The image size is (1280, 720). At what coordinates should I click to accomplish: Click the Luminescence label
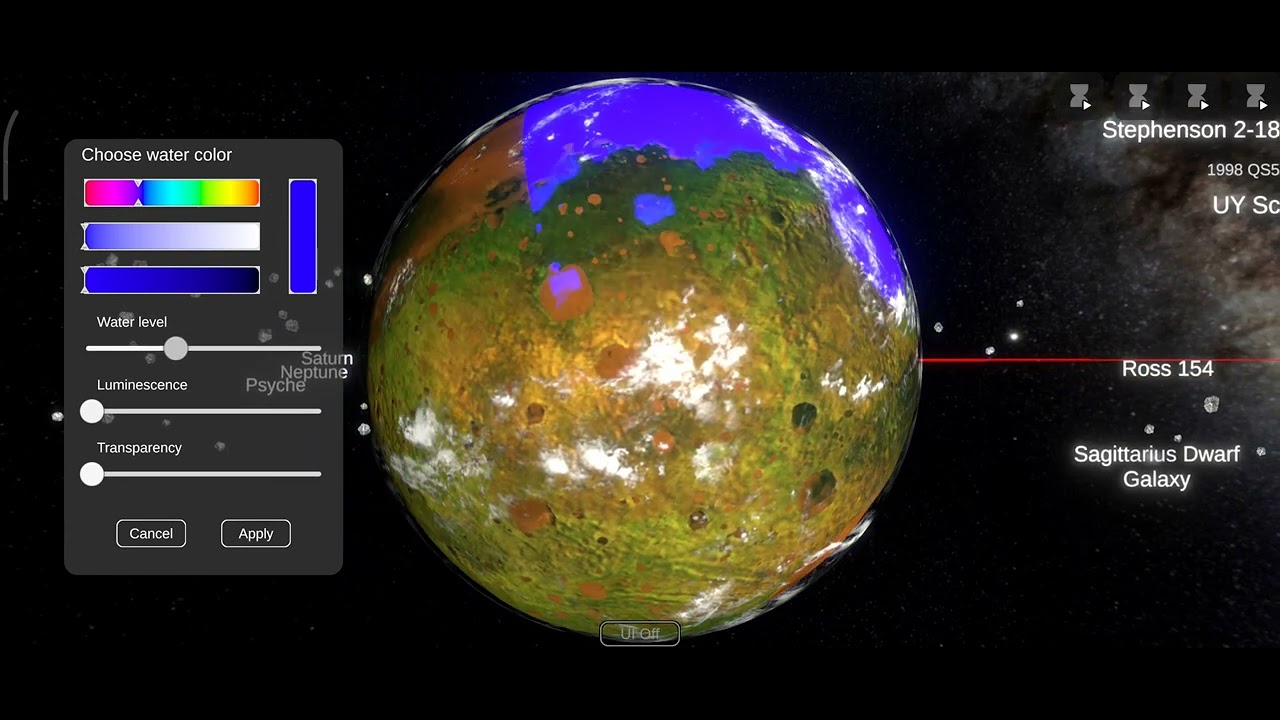coord(142,385)
